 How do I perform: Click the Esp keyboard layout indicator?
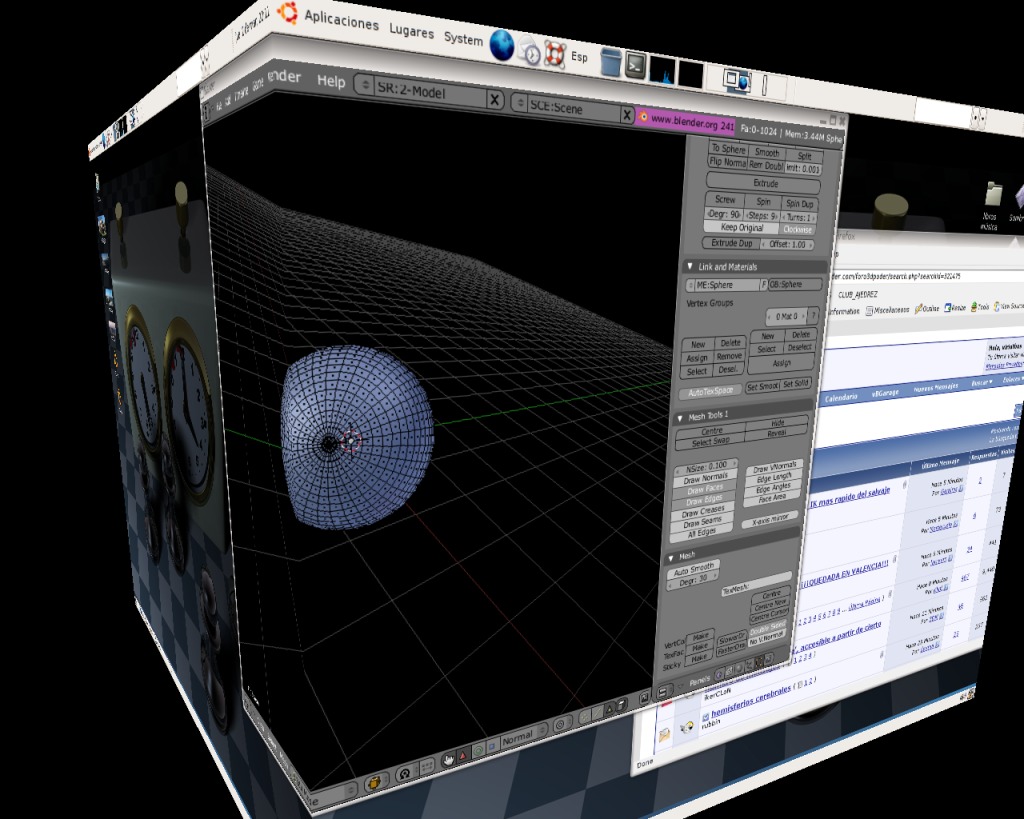579,57
